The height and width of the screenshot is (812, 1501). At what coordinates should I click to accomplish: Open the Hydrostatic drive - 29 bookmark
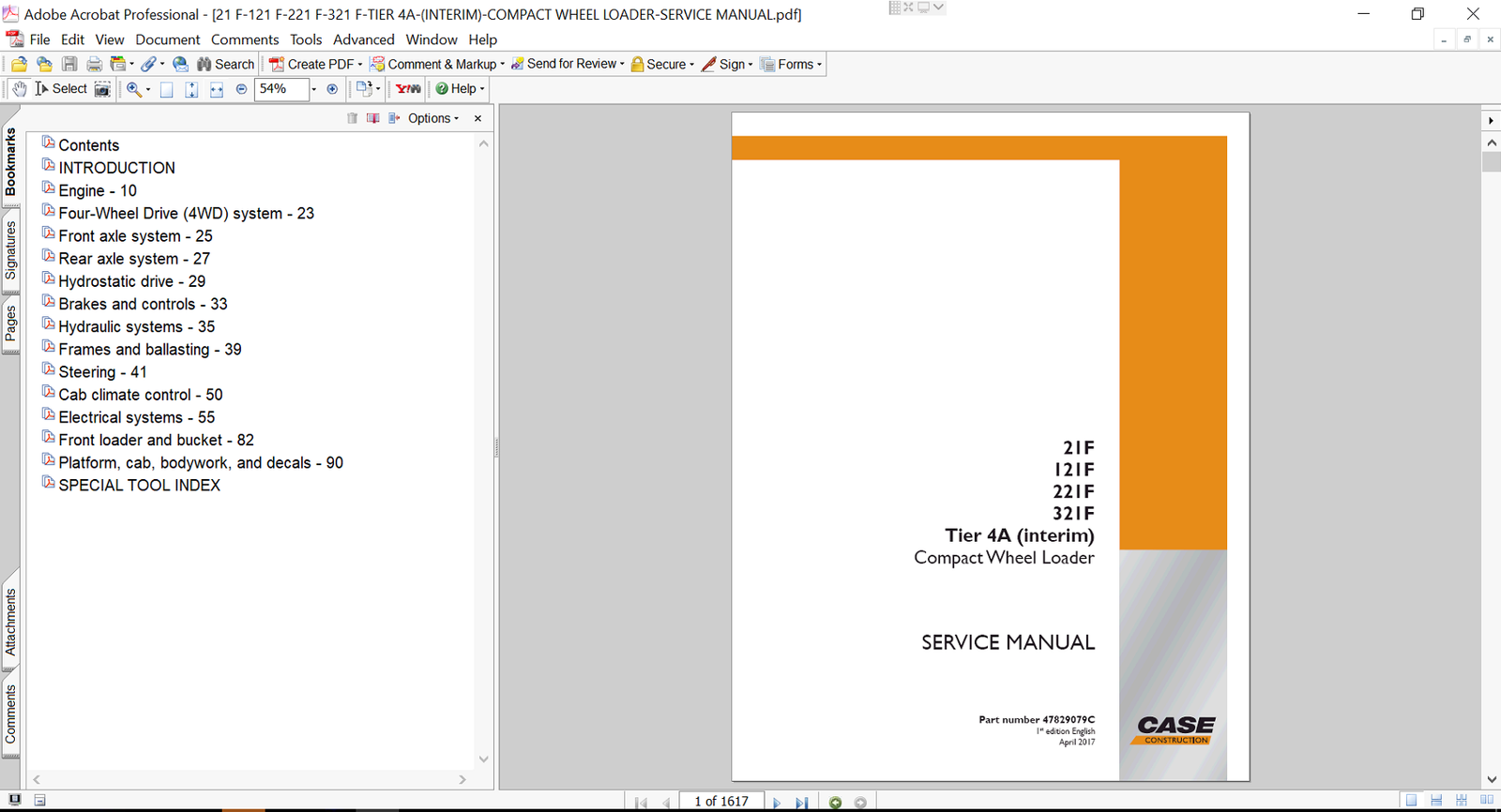pos(131,281)
